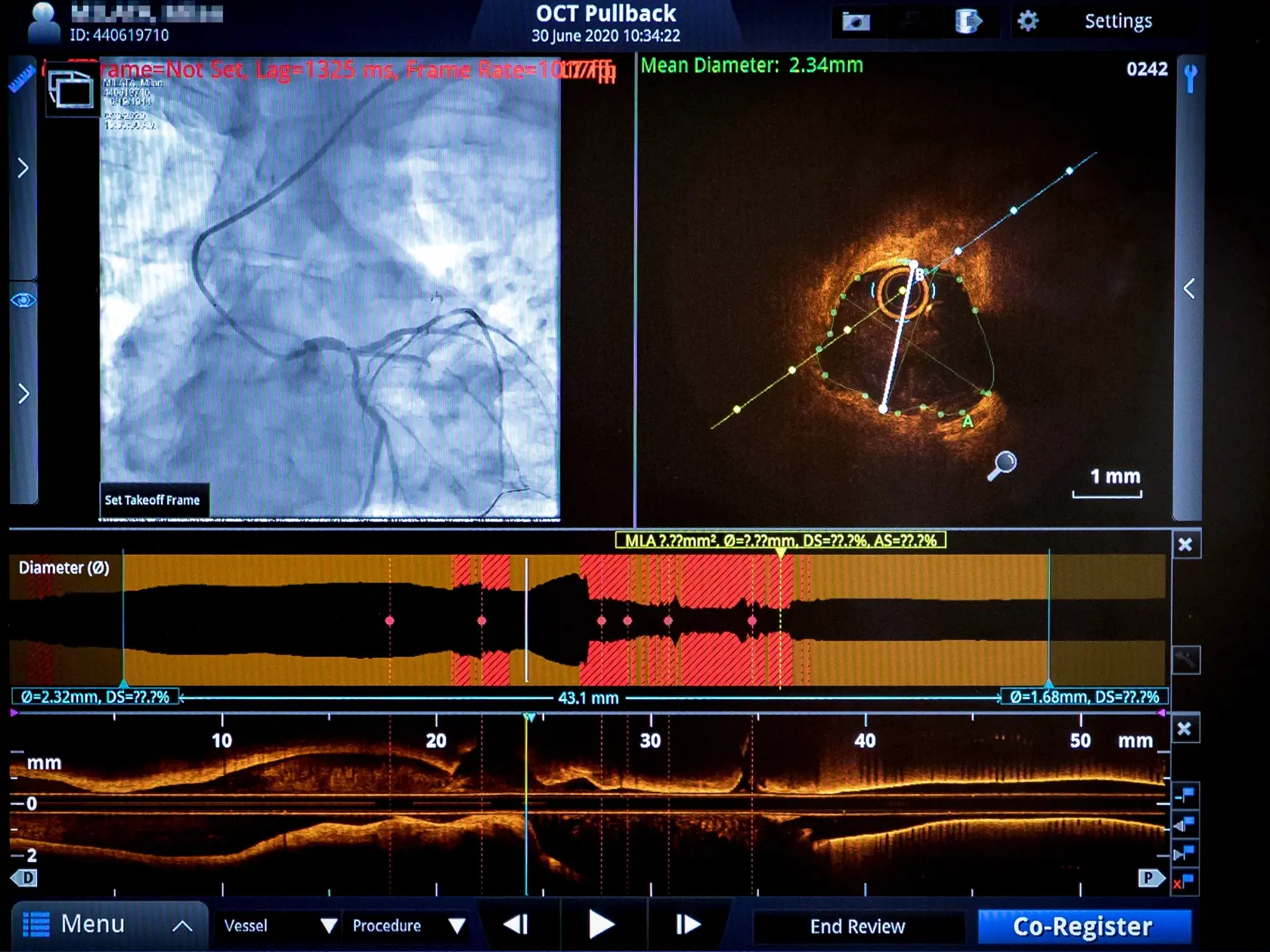Click the left cyan reference marker triangle

point(124,683)
